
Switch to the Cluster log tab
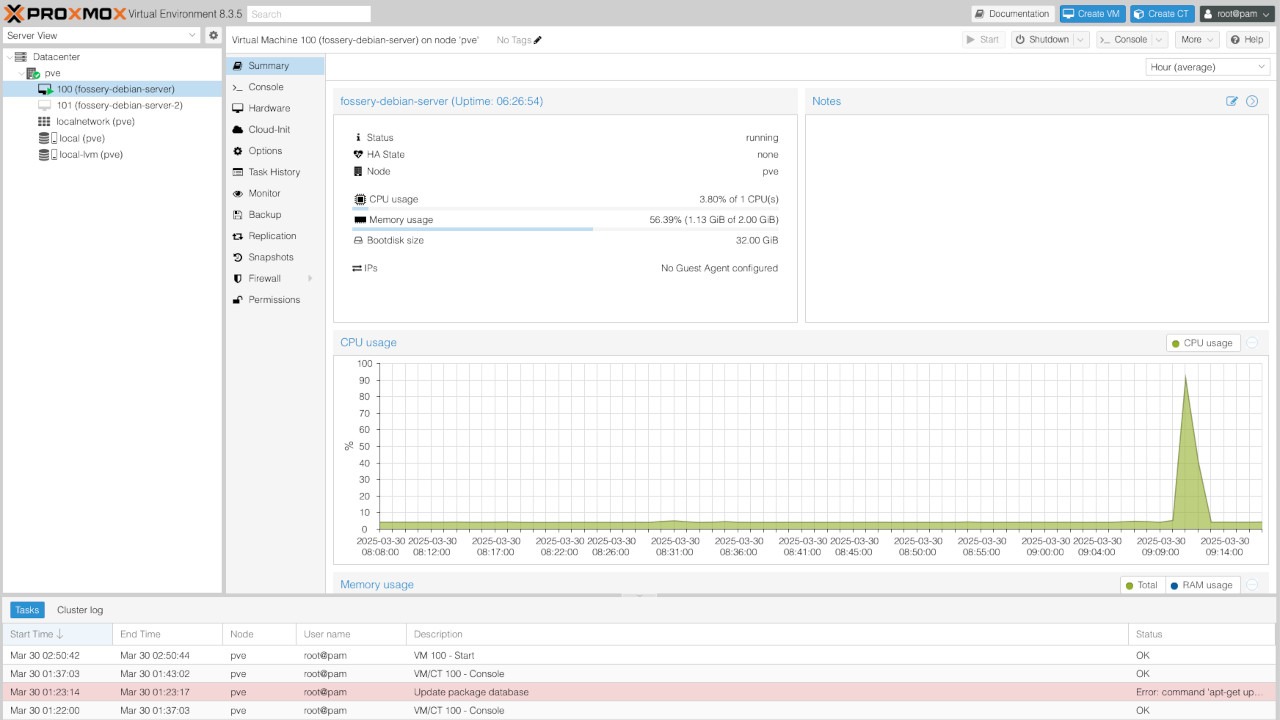pyautogui.click(x=80, y=610)
